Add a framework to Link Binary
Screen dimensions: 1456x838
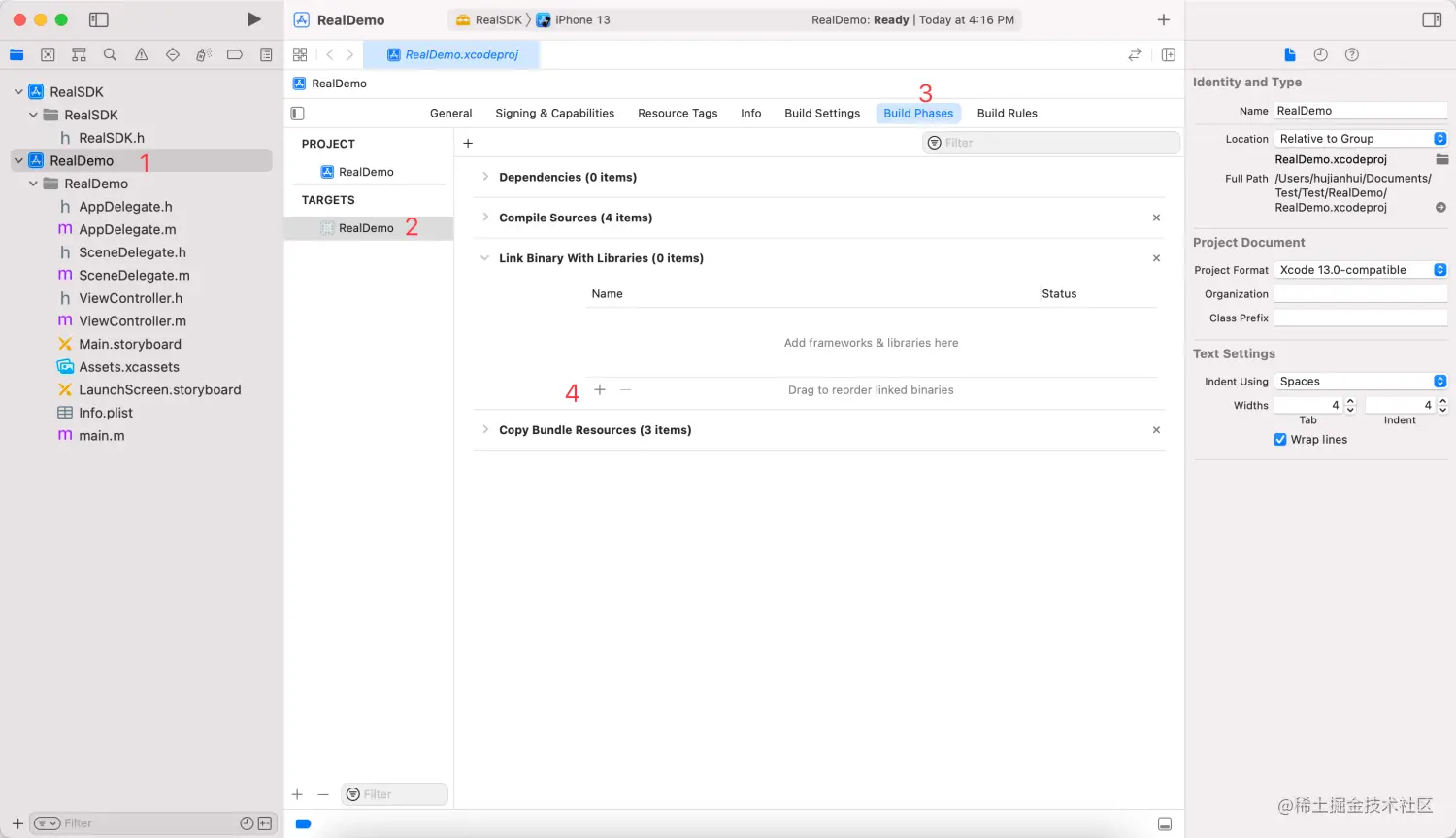[x=600, y=389]
